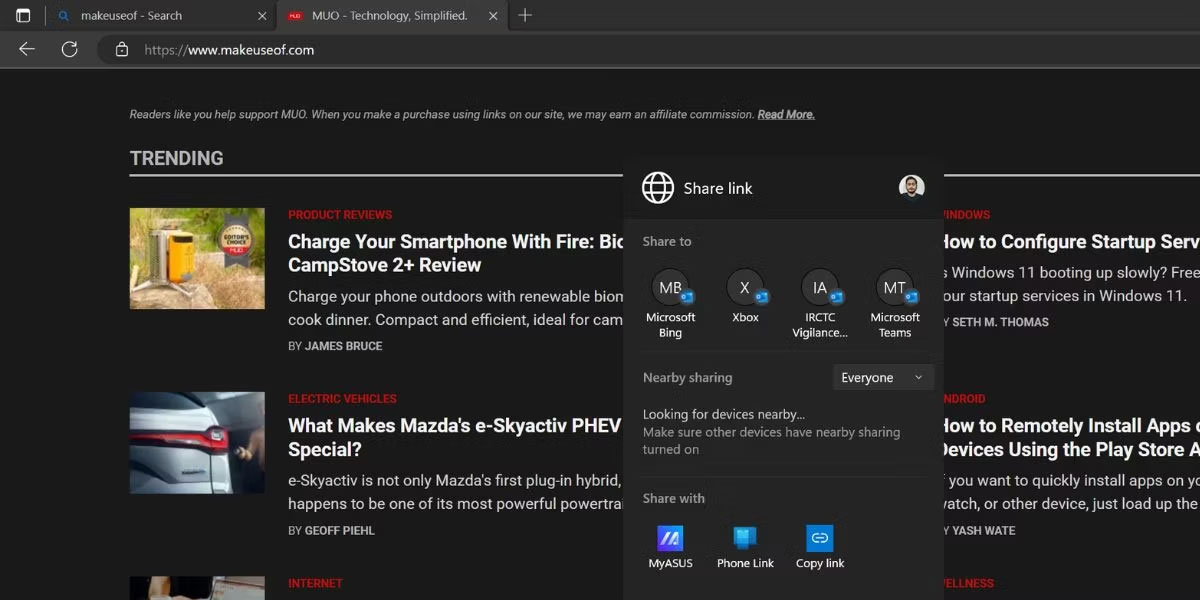
Task: Open the Mazda car article thumbnail
Action: [197, 442]
